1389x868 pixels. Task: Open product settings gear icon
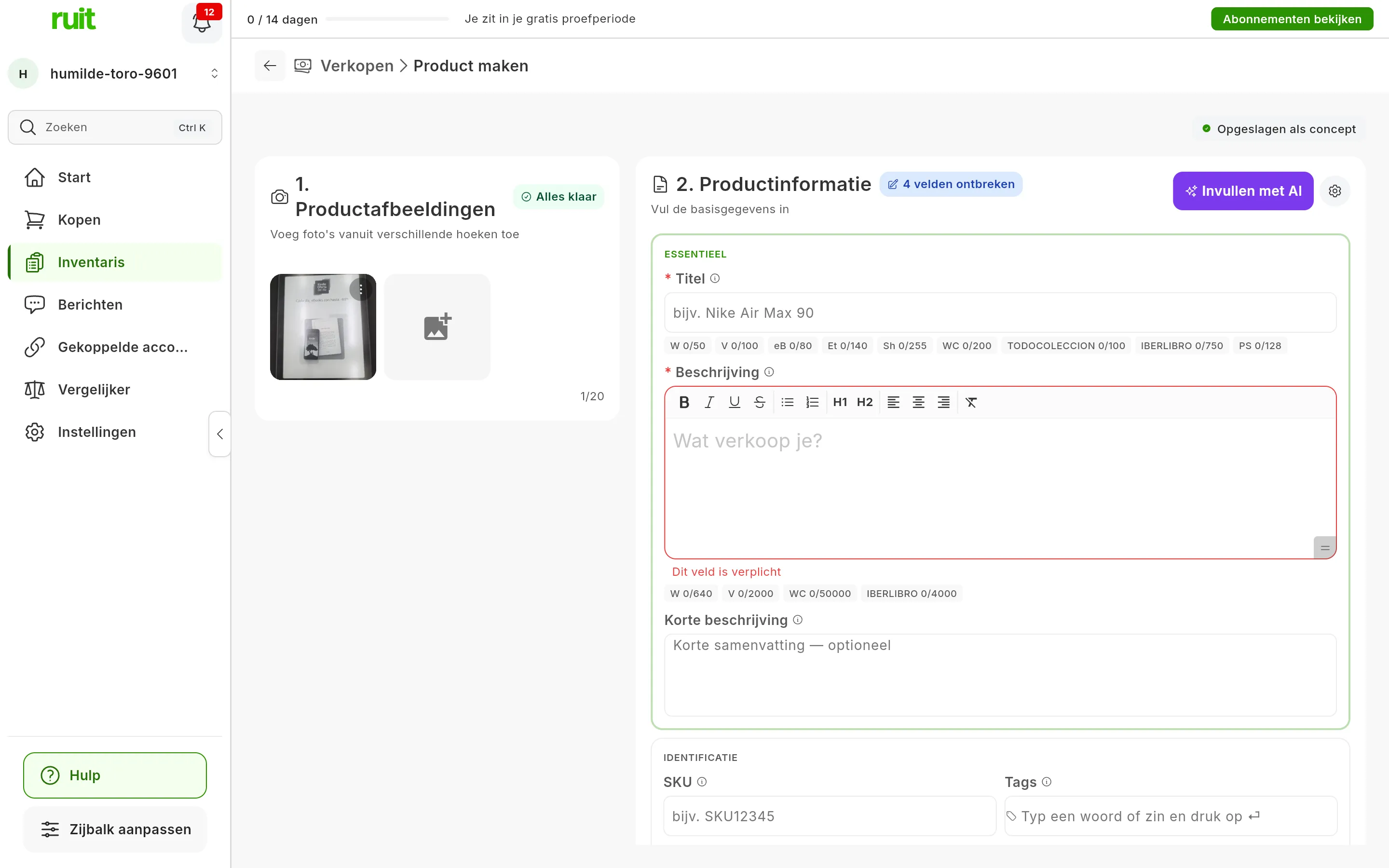[x=1335, y=190]
